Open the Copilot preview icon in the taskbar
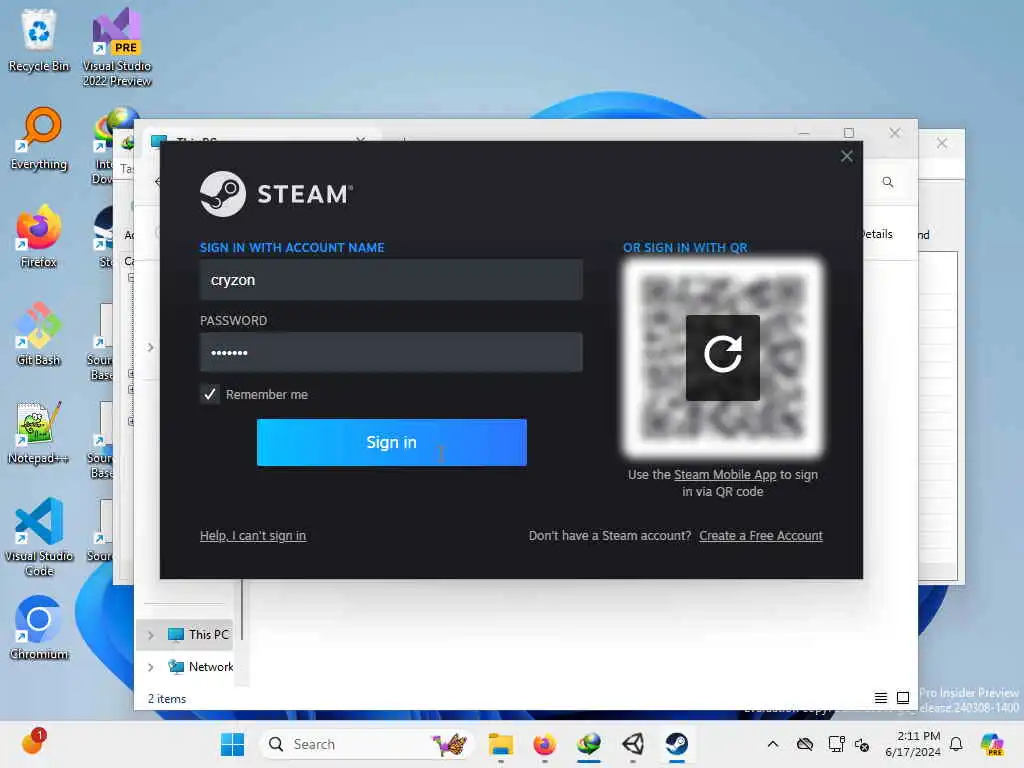 [x=992, y=744]
